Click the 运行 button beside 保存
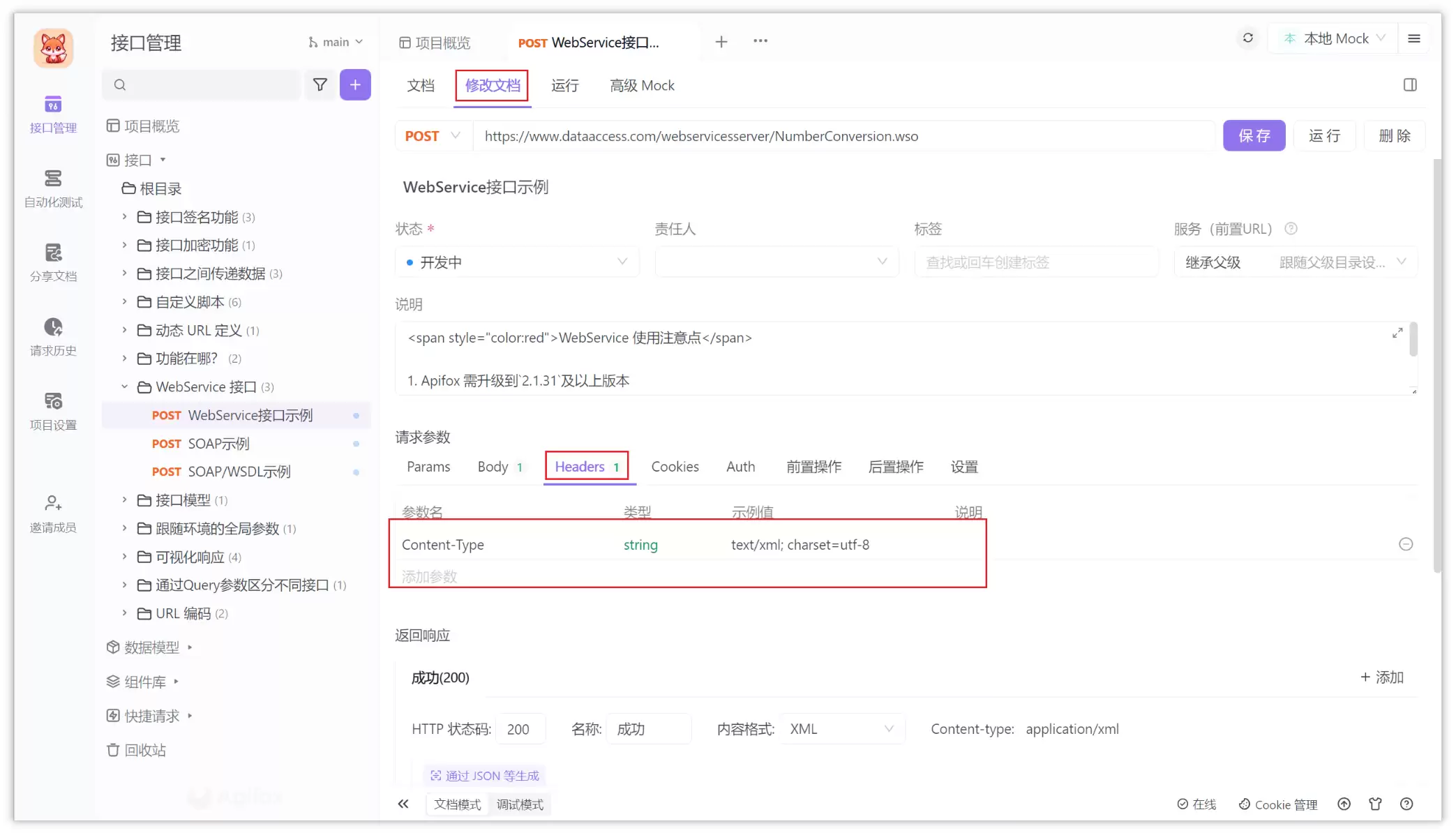 click(x=1324, y=136)
